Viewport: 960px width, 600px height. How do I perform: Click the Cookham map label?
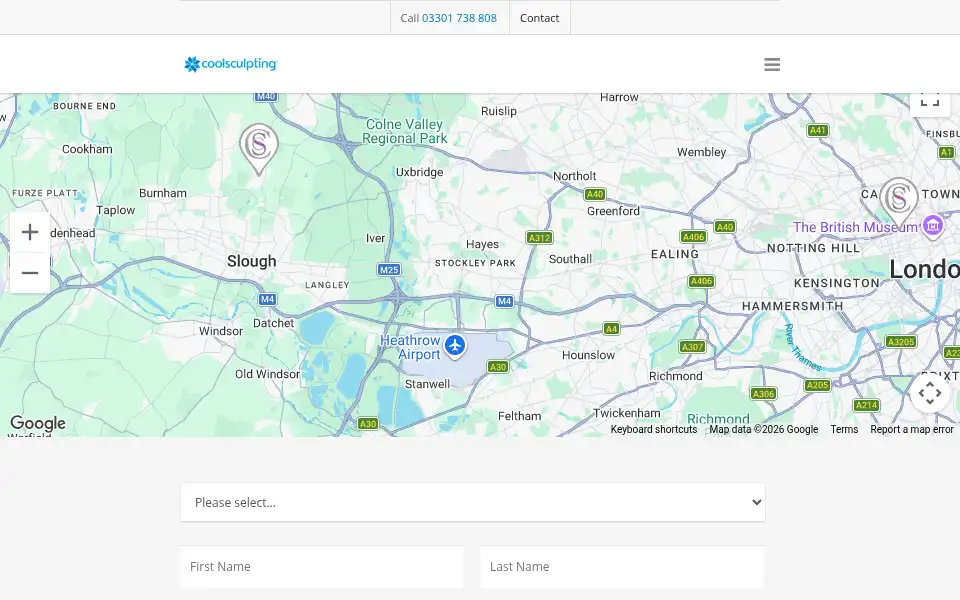[x=88, y=149]
